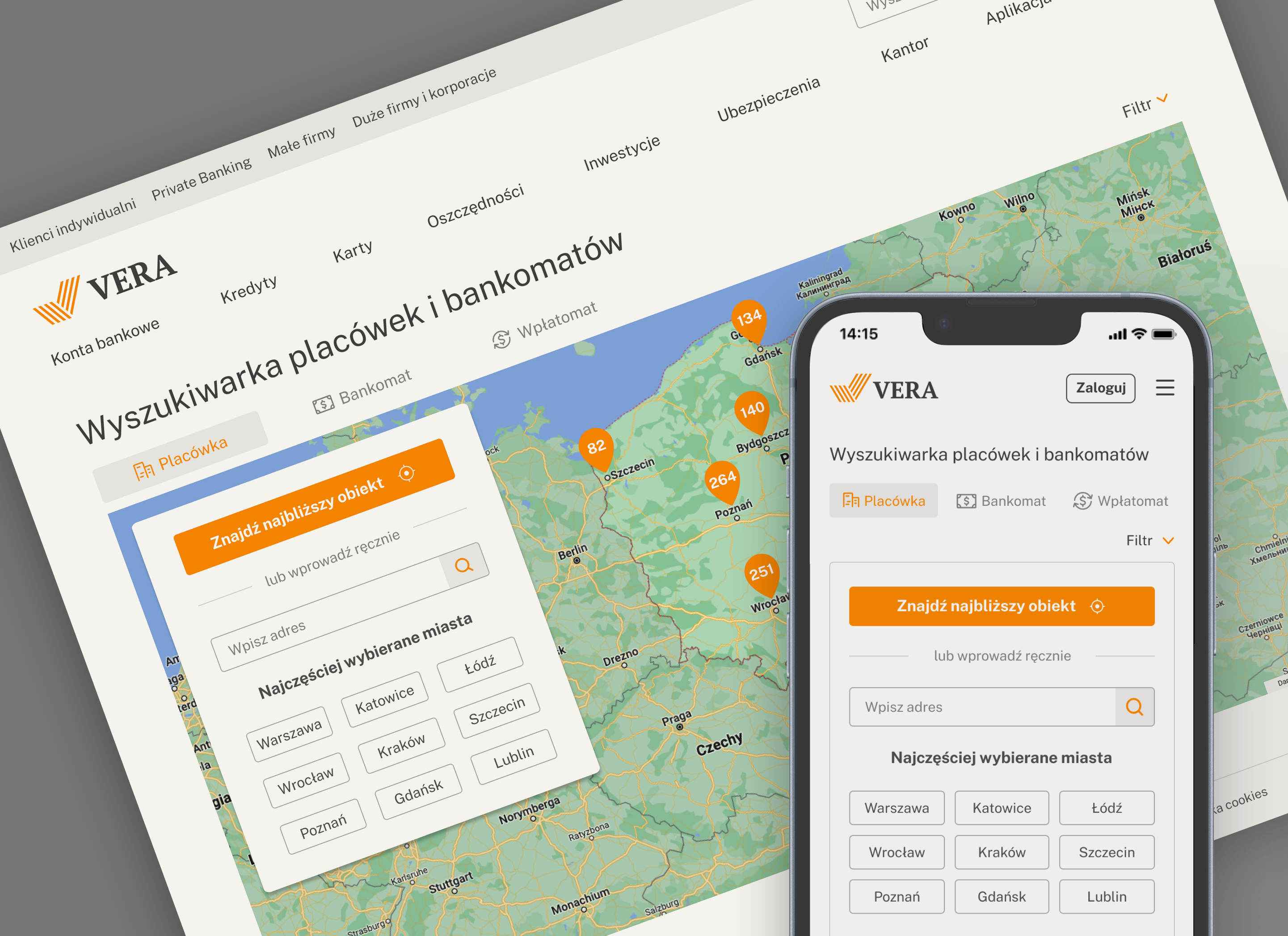
Task: Open Private Banking in top bar
Action: click(x=201, y=179)
